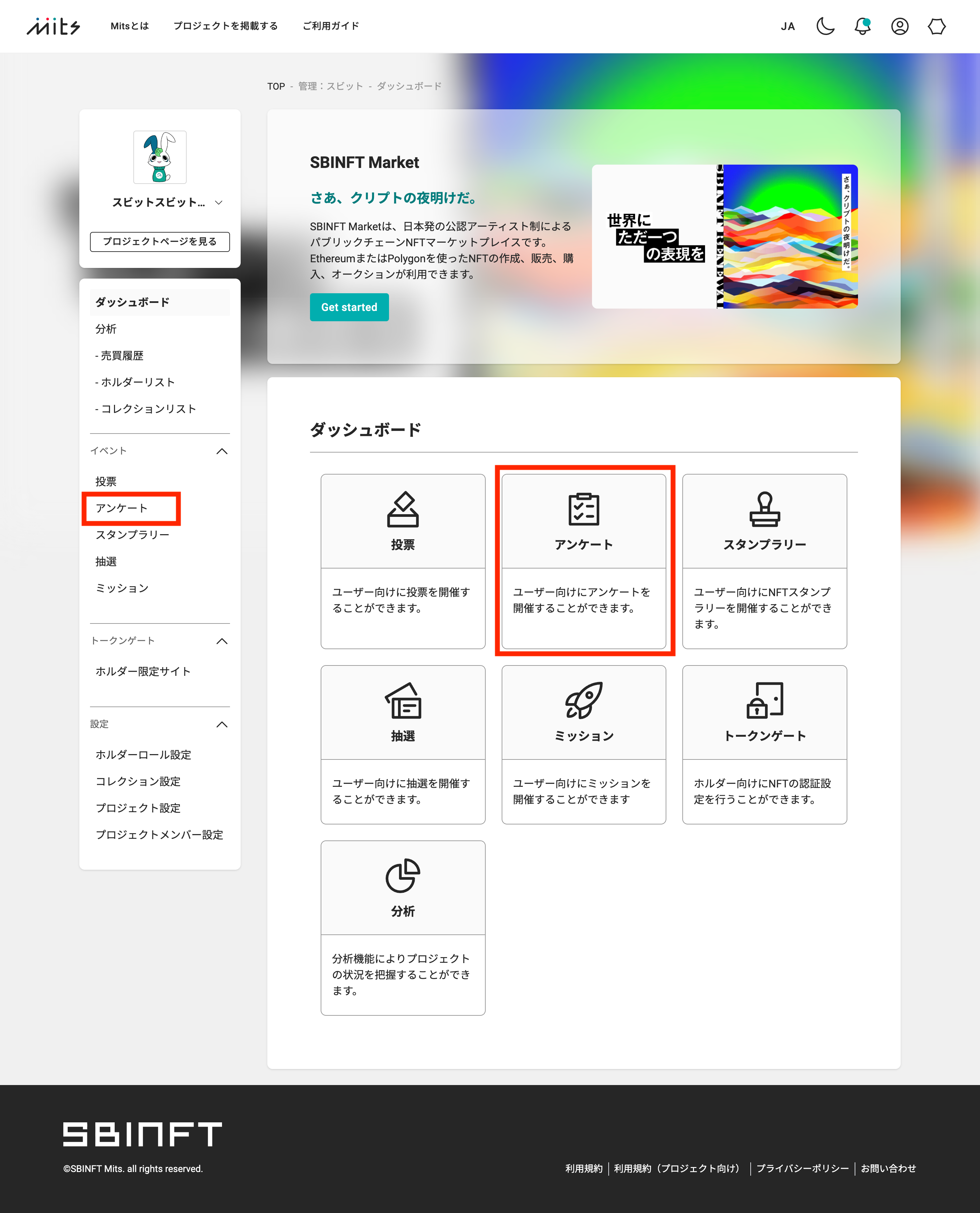This screenshot has height=1213, width=980.
Task: Click 管理：スピット breadcrumb link
Action: click(x=331, y=86)
